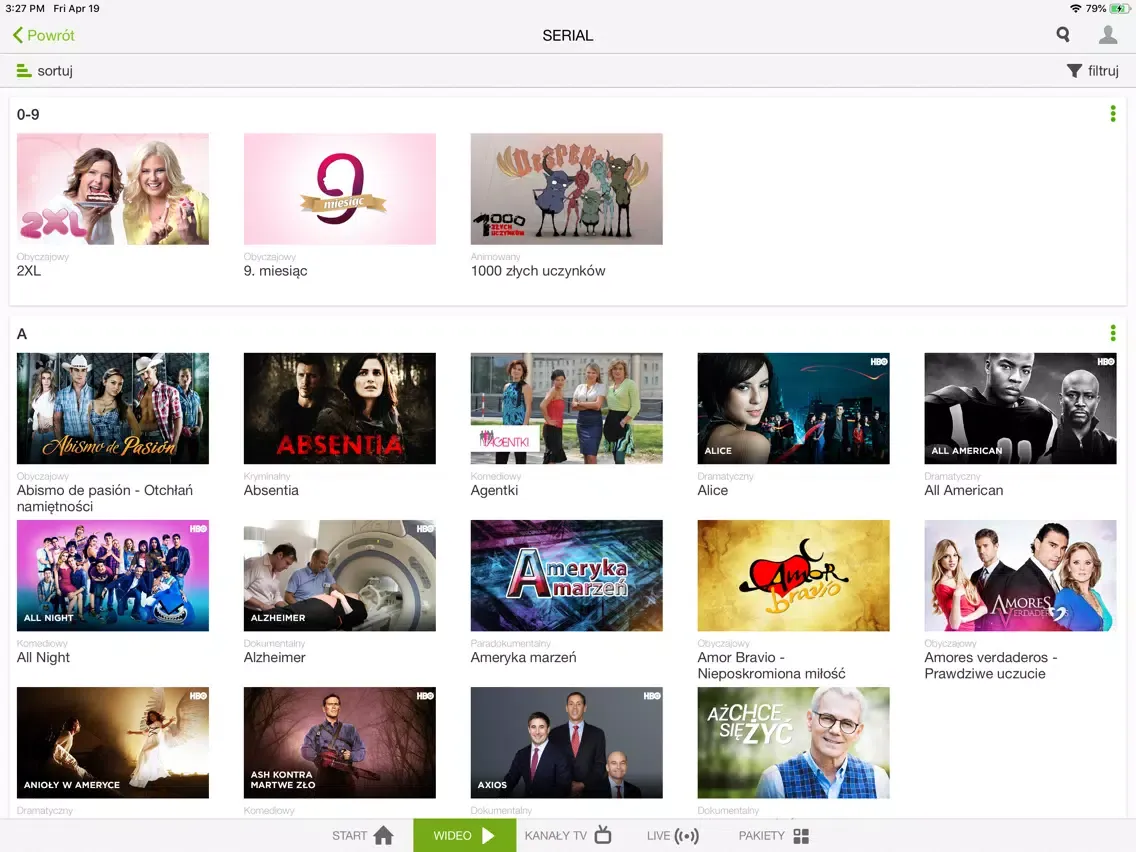Screen dimensions: 1136x852
Task: Open the Ameryka marzeń thumbnail
Action: coord(567,575)
